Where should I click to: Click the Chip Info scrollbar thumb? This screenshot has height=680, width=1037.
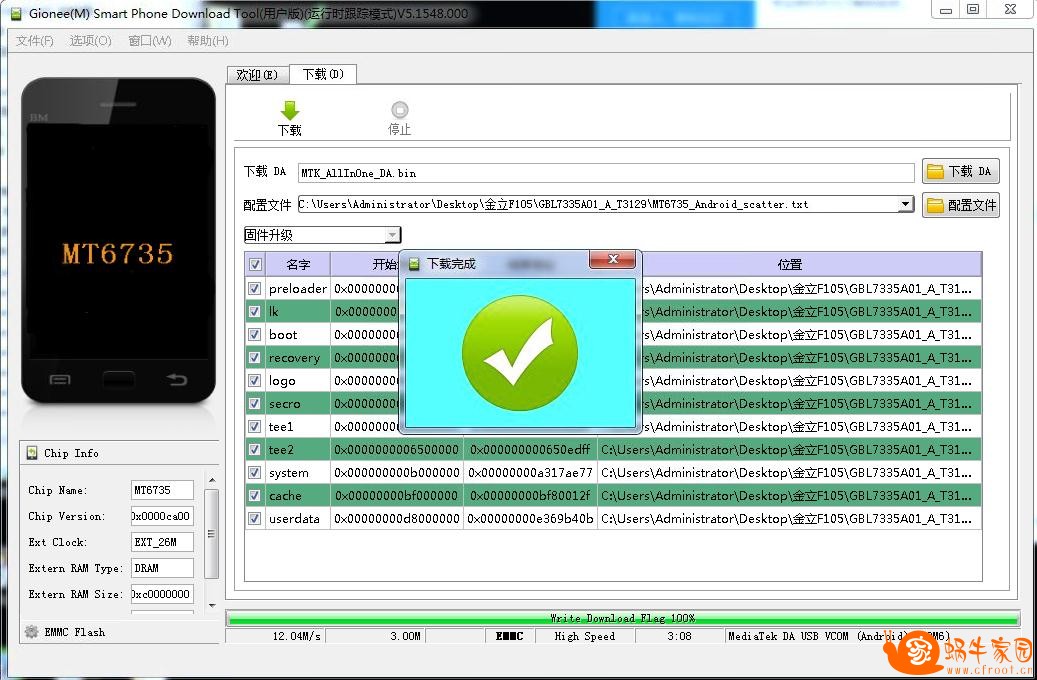[212, 533]
